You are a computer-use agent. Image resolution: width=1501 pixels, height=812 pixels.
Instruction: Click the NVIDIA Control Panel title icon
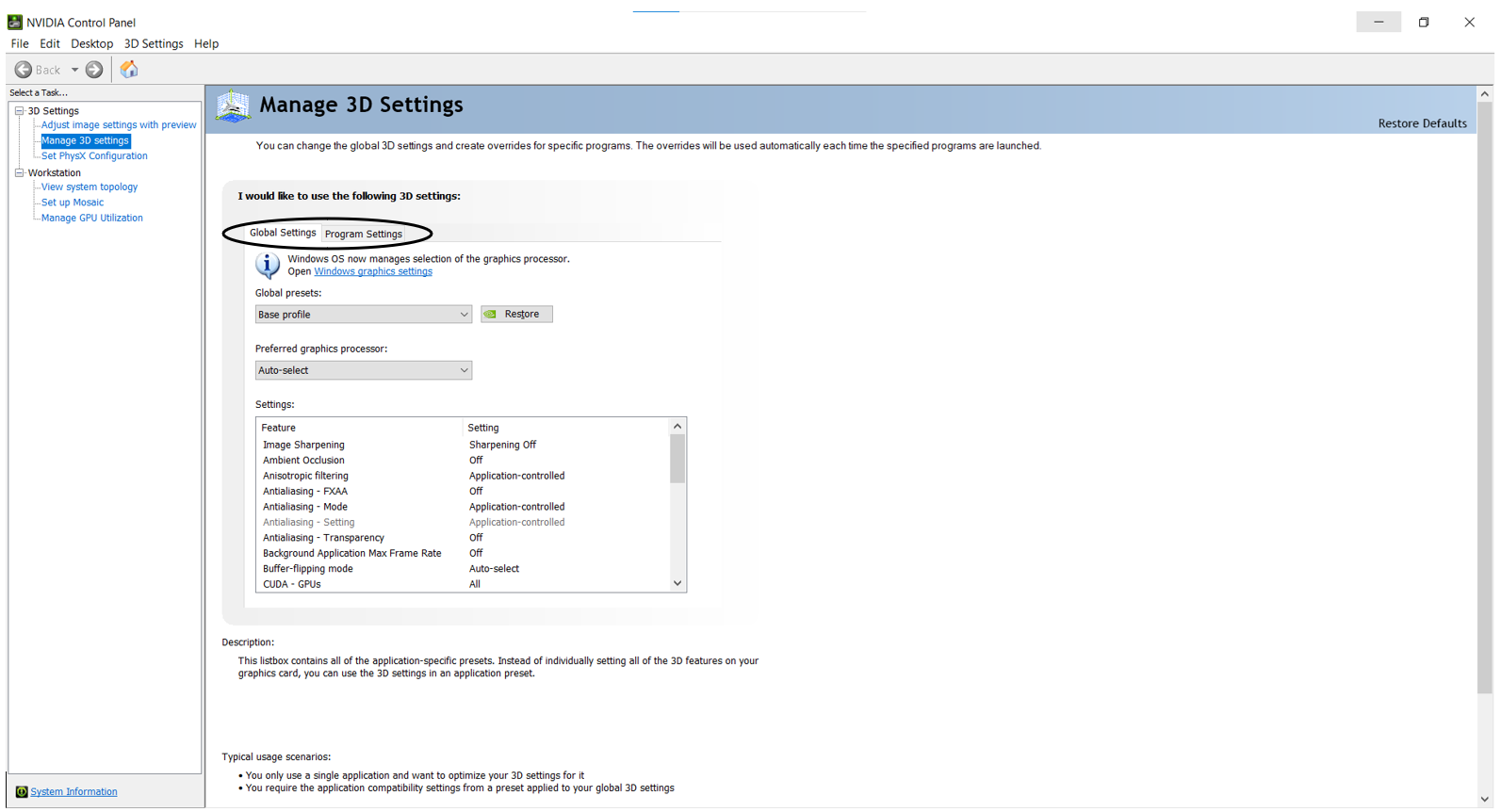(14, 22)
